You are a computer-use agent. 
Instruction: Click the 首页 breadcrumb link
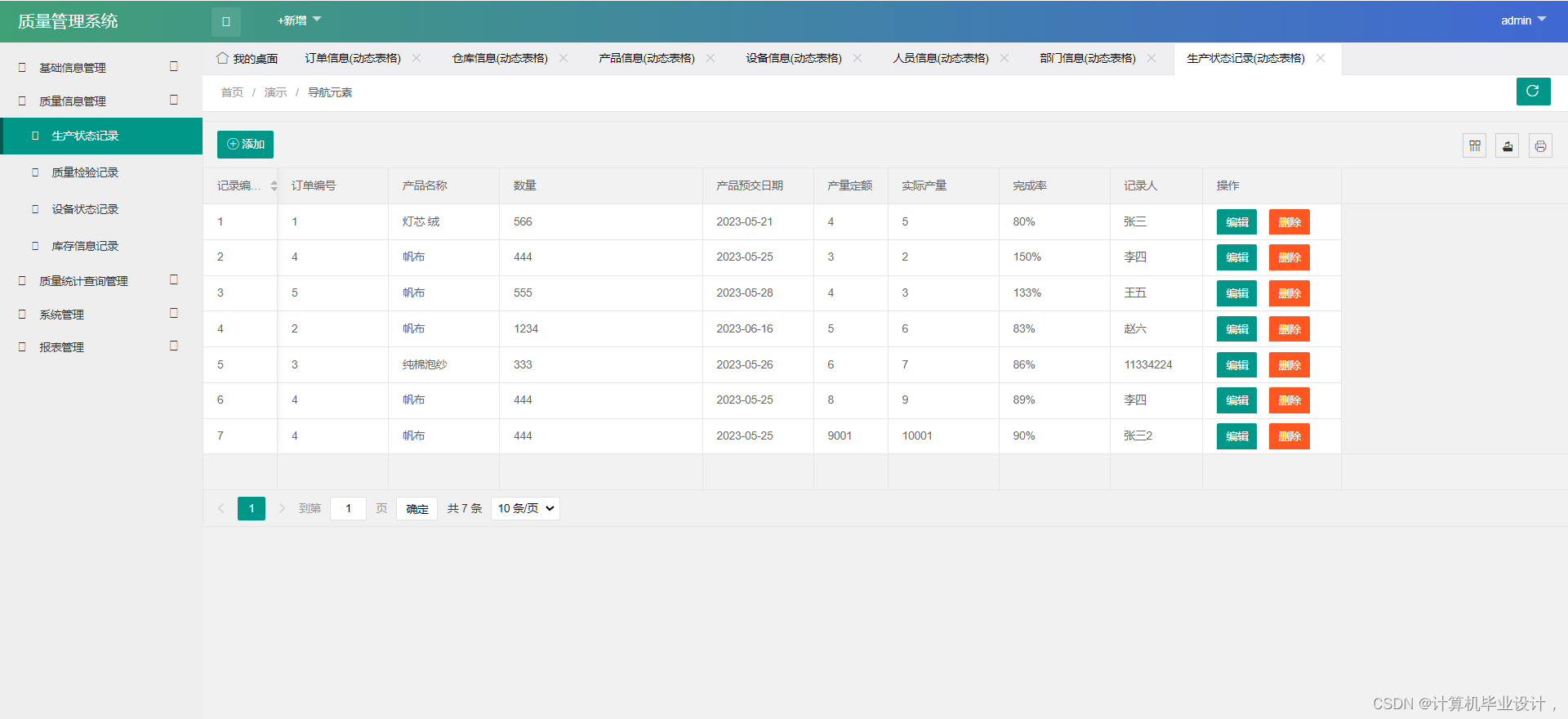click(x=232, y=92)
